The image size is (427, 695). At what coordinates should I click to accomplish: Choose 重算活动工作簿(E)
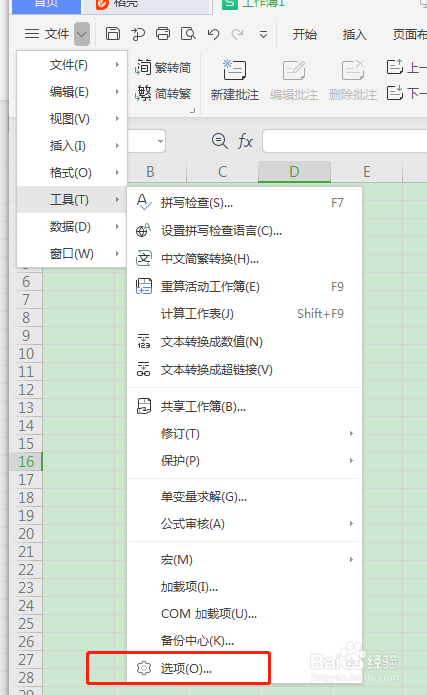coord(245,286)
